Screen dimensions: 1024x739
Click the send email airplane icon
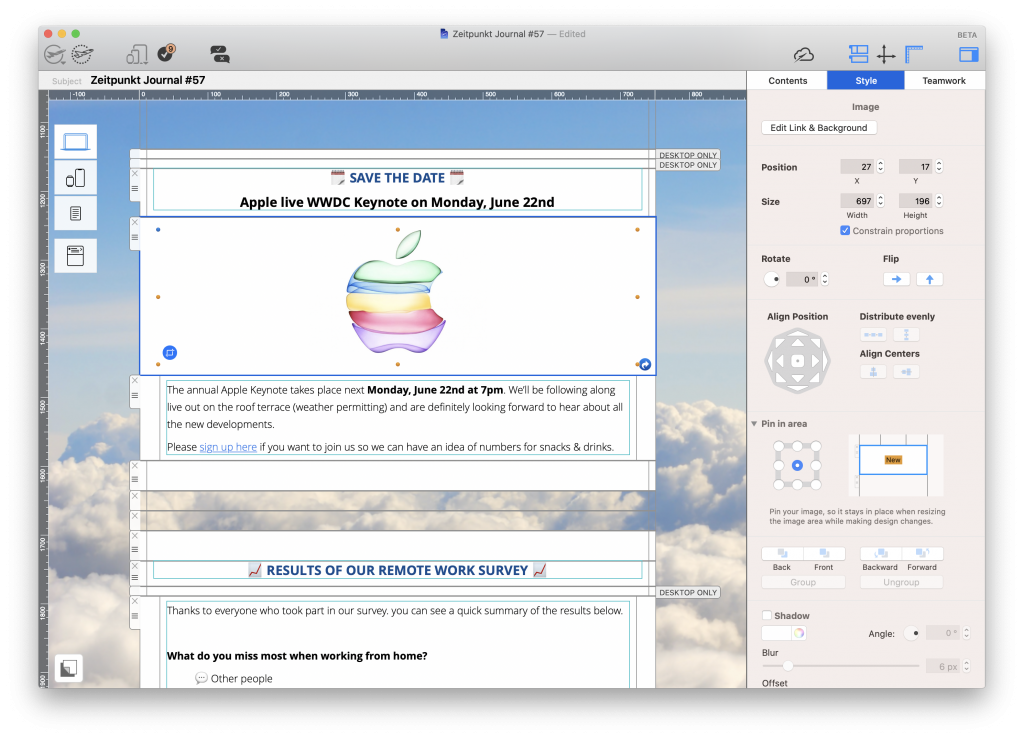pyautogui.click(x=54, y=55)
